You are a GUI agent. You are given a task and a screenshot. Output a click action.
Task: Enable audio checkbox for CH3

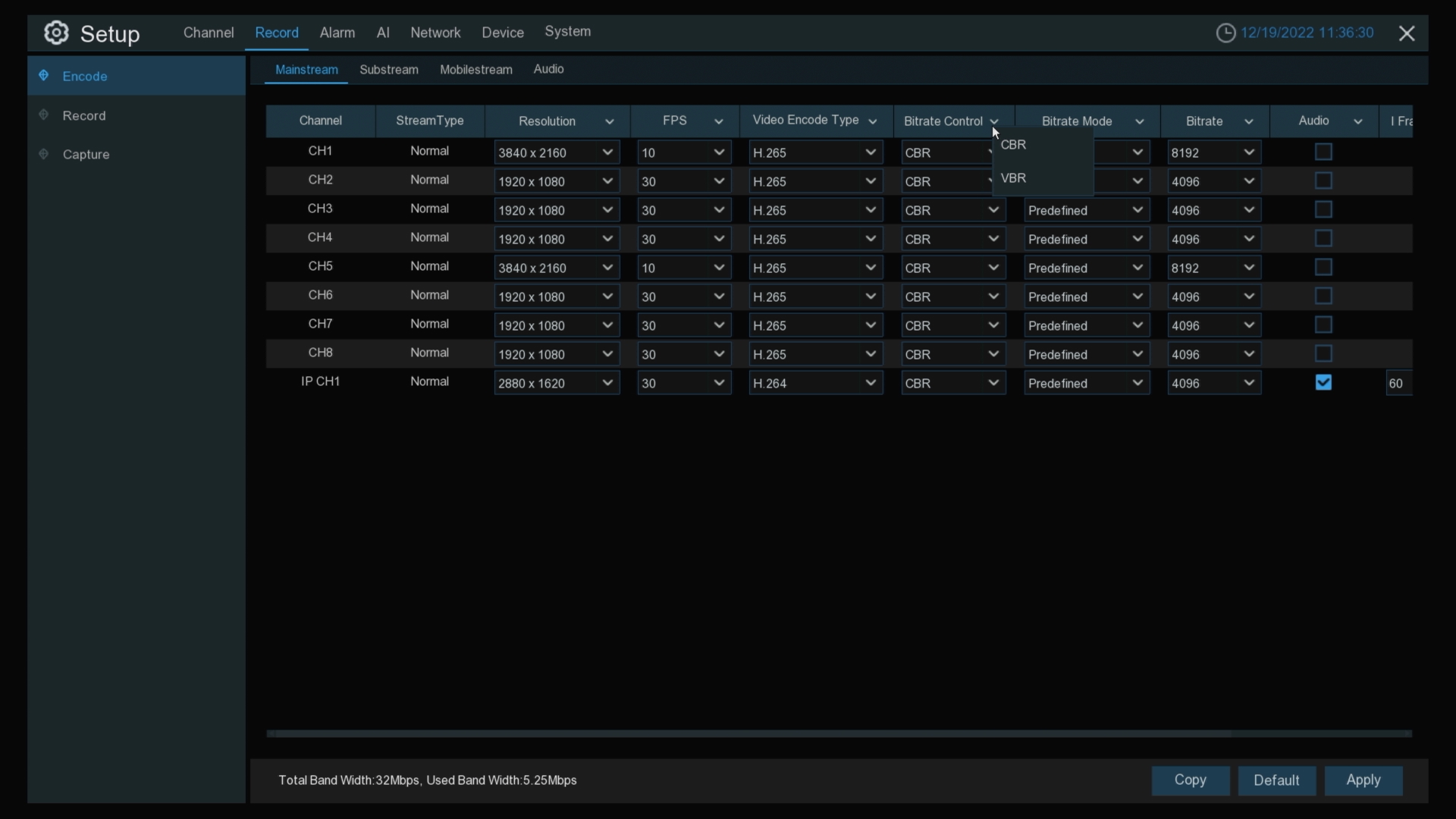(x=1323, y=210)
